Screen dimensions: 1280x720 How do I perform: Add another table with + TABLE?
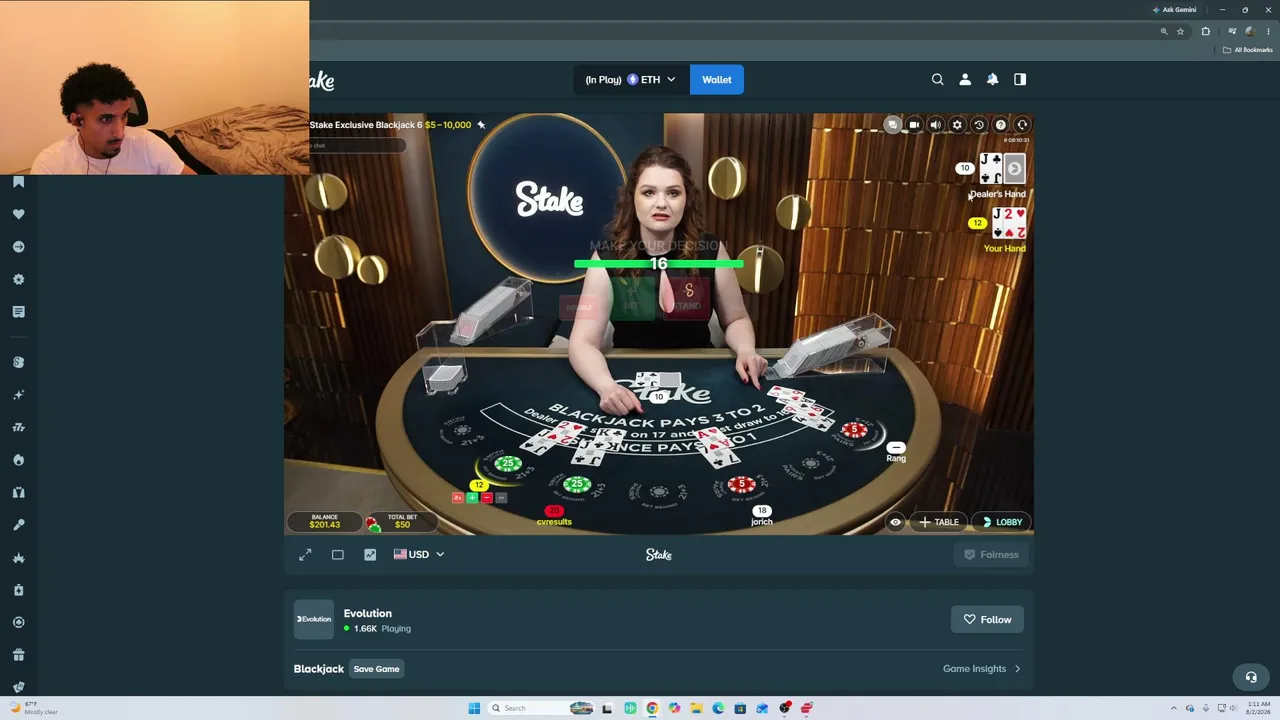[938, 522]
